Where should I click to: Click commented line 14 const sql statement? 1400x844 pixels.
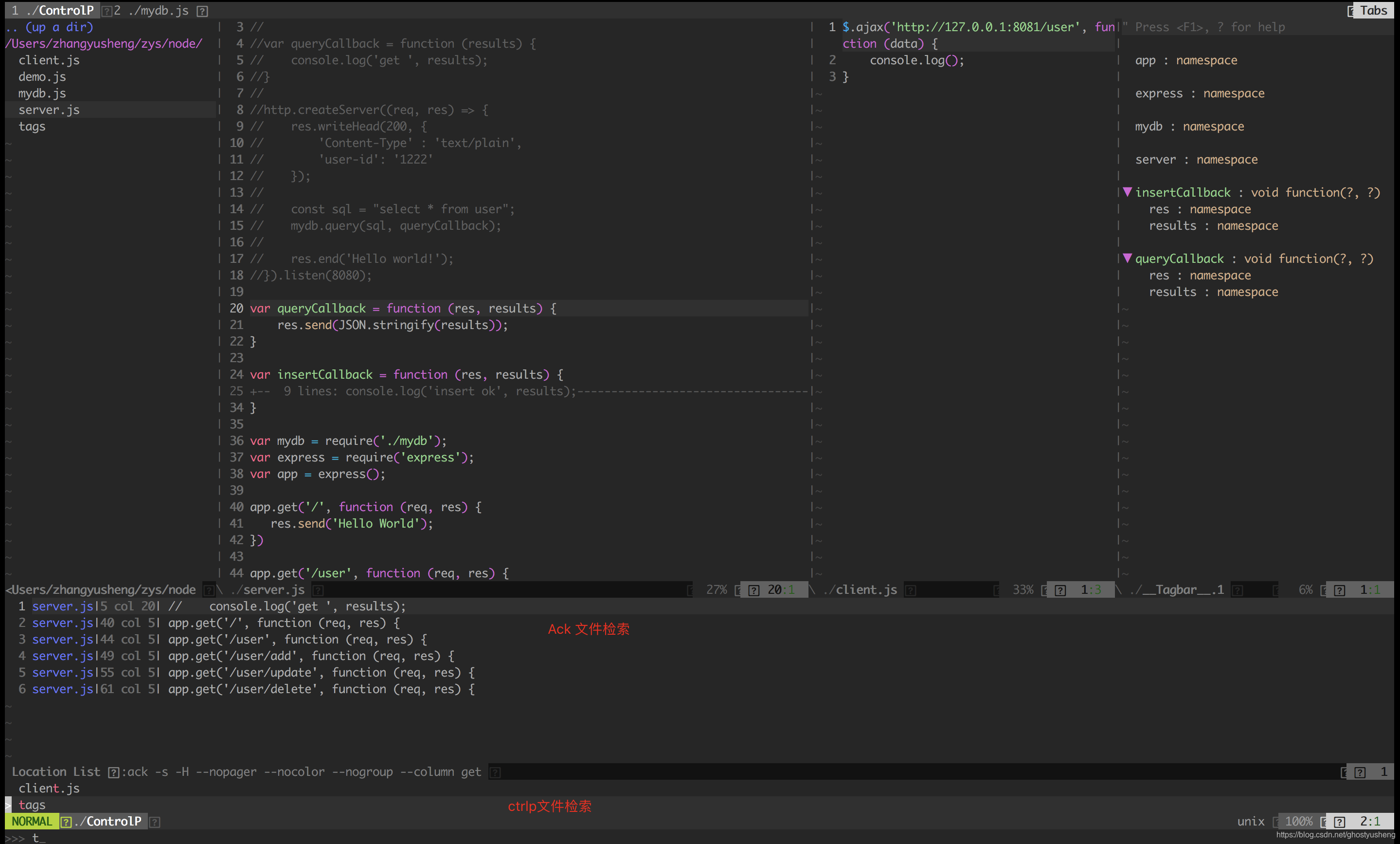[x=382, y=209]
